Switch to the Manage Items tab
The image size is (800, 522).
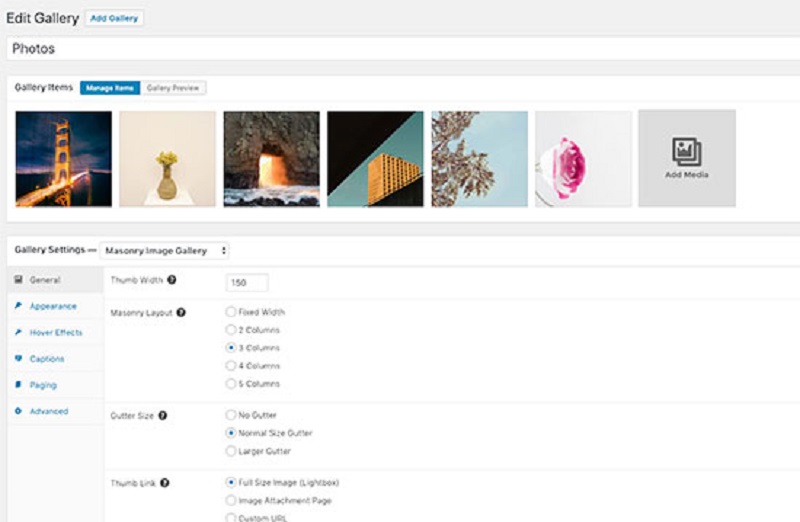pyautogui.click(x=110, y=88)
